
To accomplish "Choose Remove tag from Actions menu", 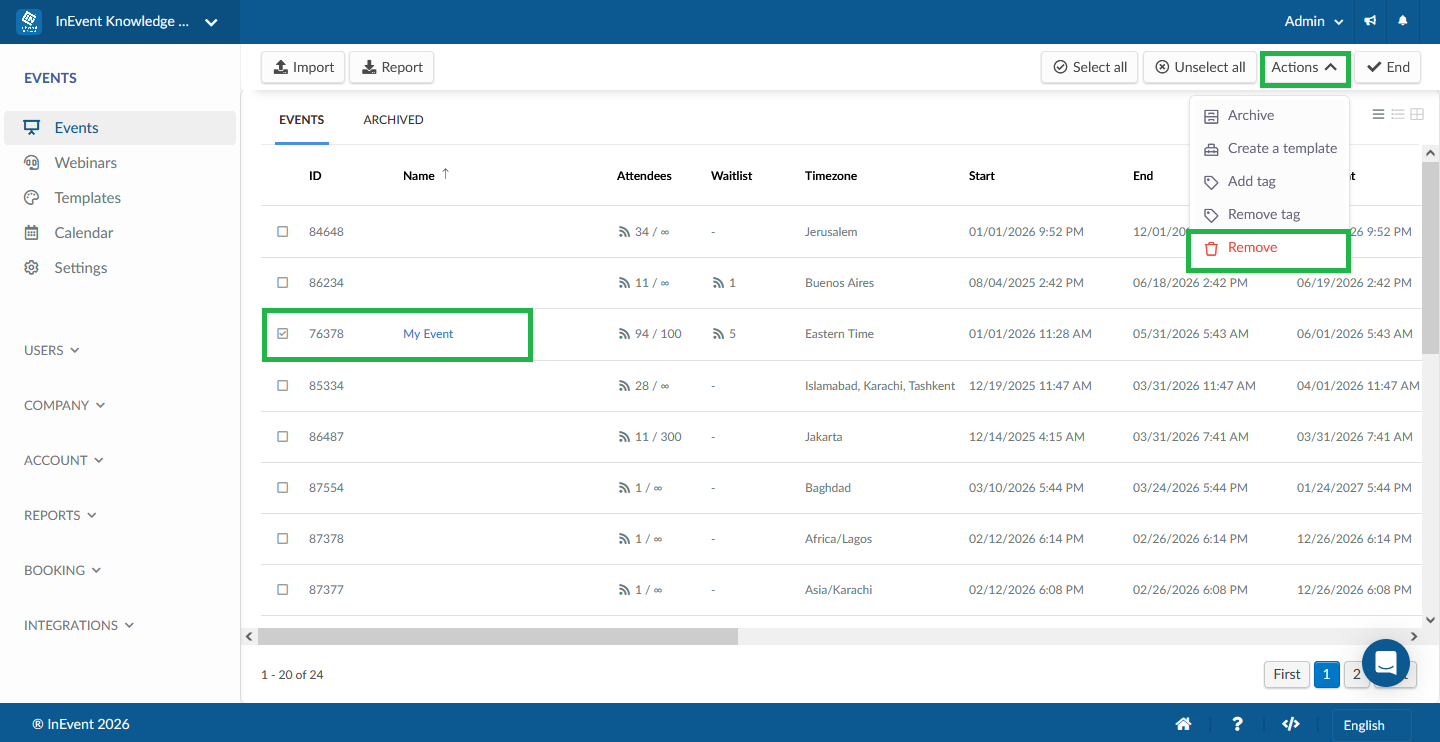I will click(1269, 215).
